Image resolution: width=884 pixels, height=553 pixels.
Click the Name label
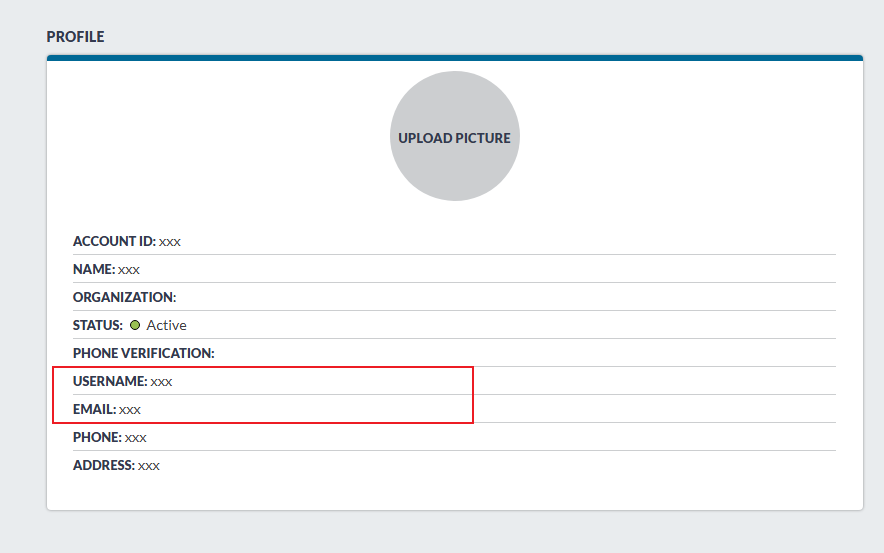click(x=94, y=269)
